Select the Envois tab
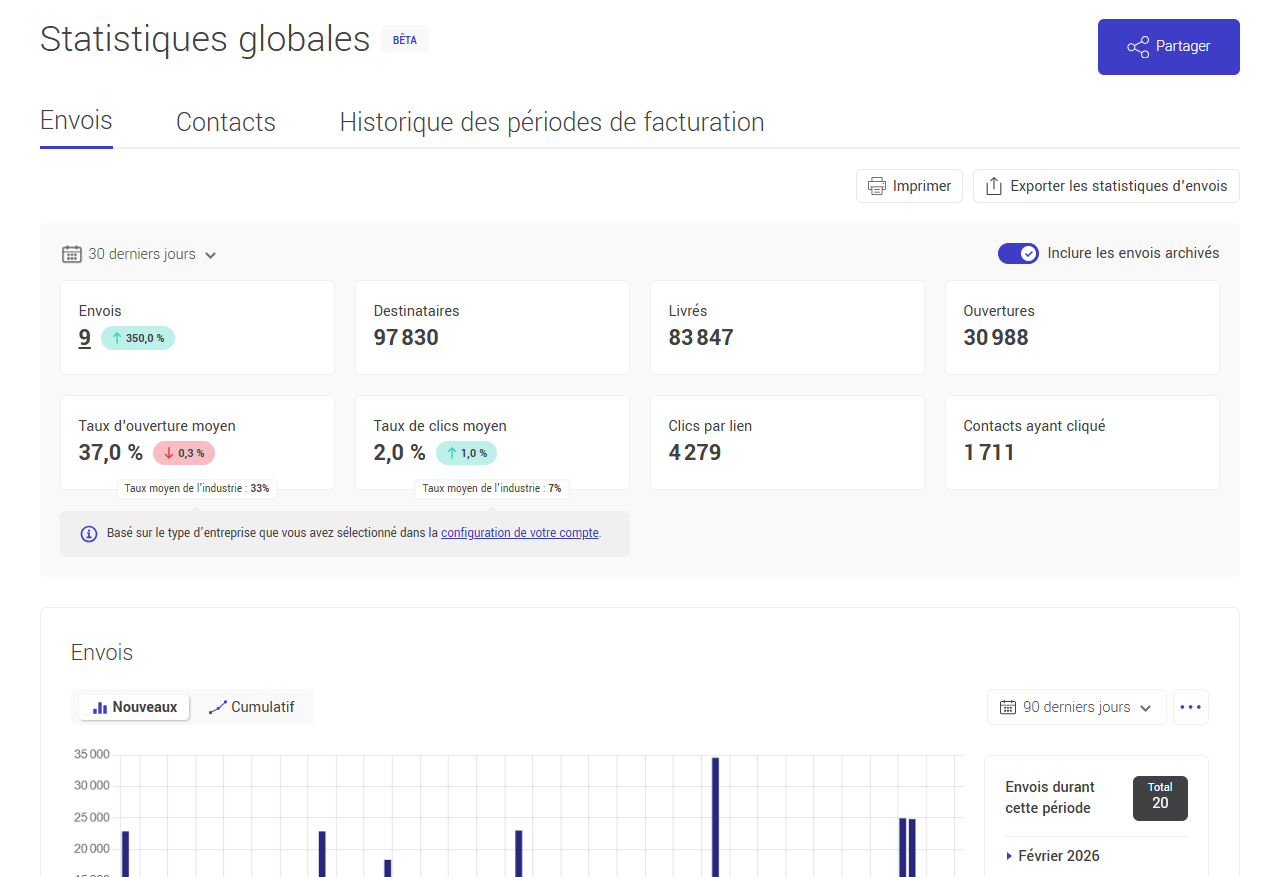This screenshot has width=1279, height=877. [x=76, y=121]
